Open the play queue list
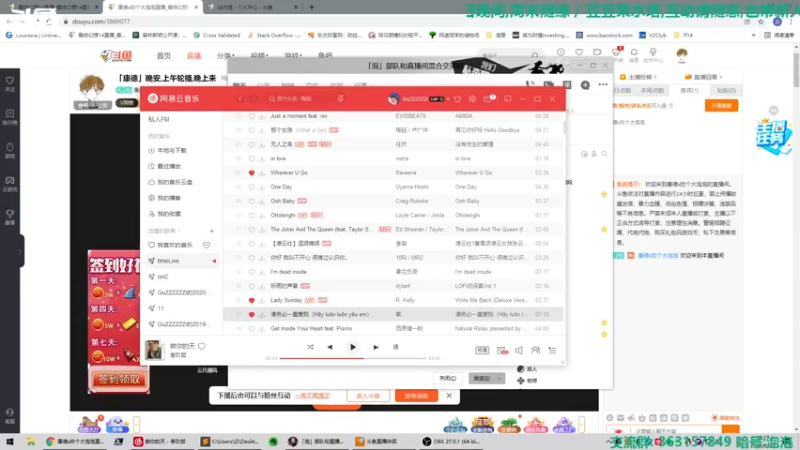The image size is (800, 450). (x=553, y=351)
